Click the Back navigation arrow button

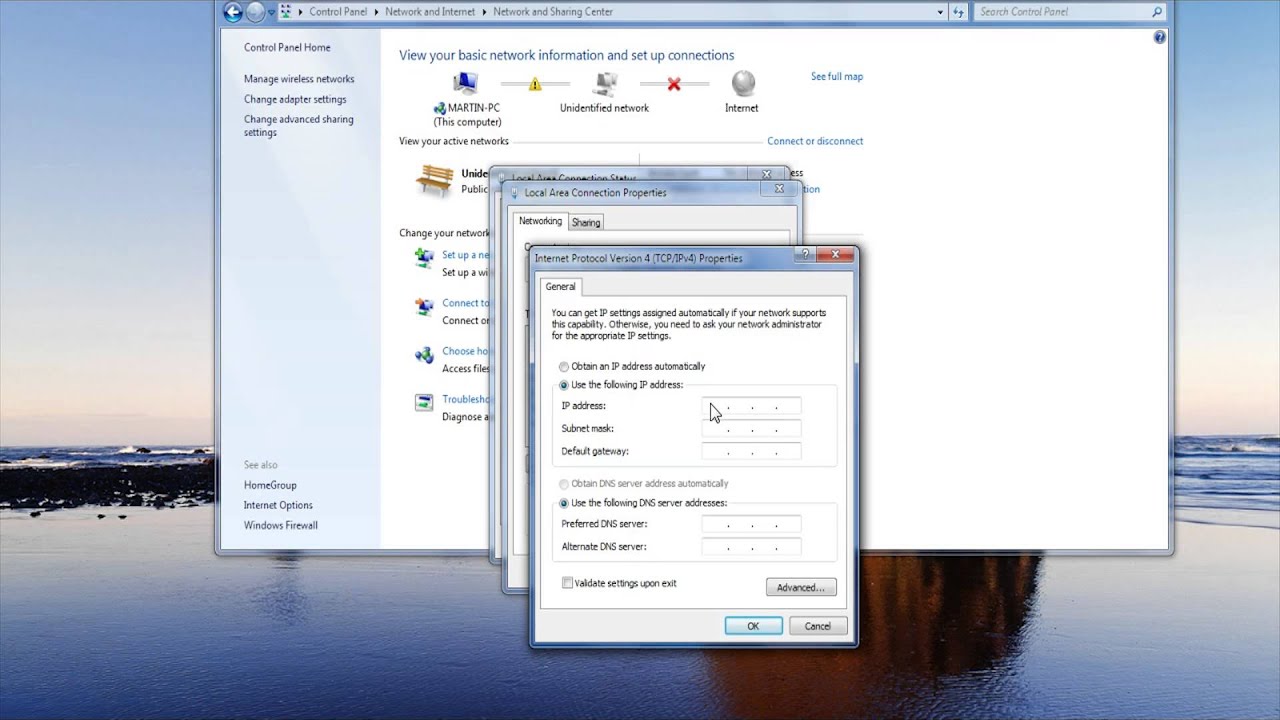(233, 12)
